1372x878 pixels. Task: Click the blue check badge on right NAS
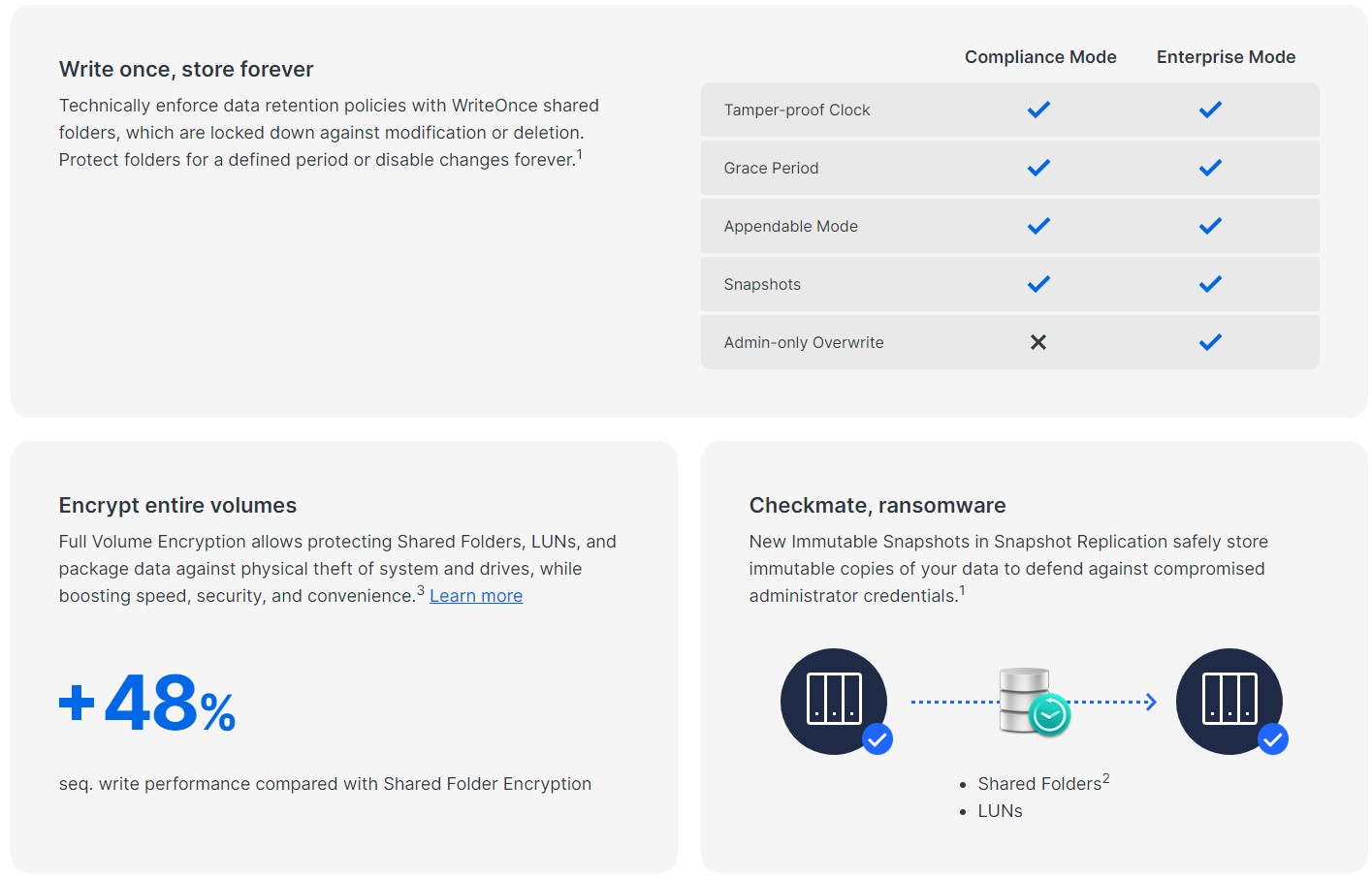coord(1273,739)
